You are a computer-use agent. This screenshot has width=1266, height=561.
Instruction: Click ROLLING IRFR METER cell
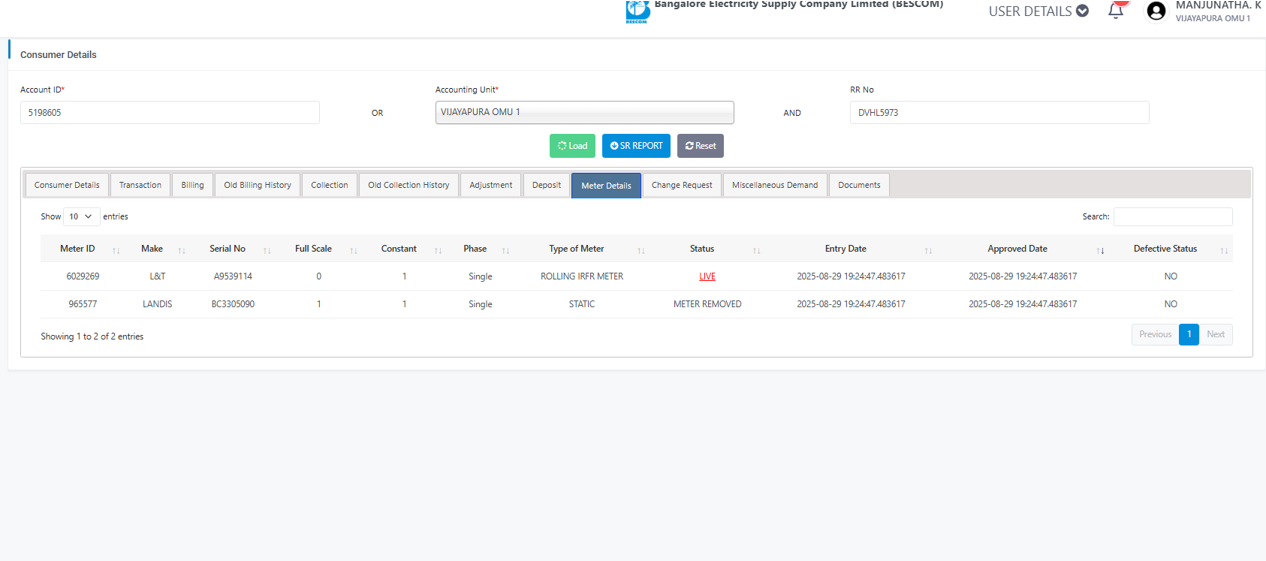[582, 276]
